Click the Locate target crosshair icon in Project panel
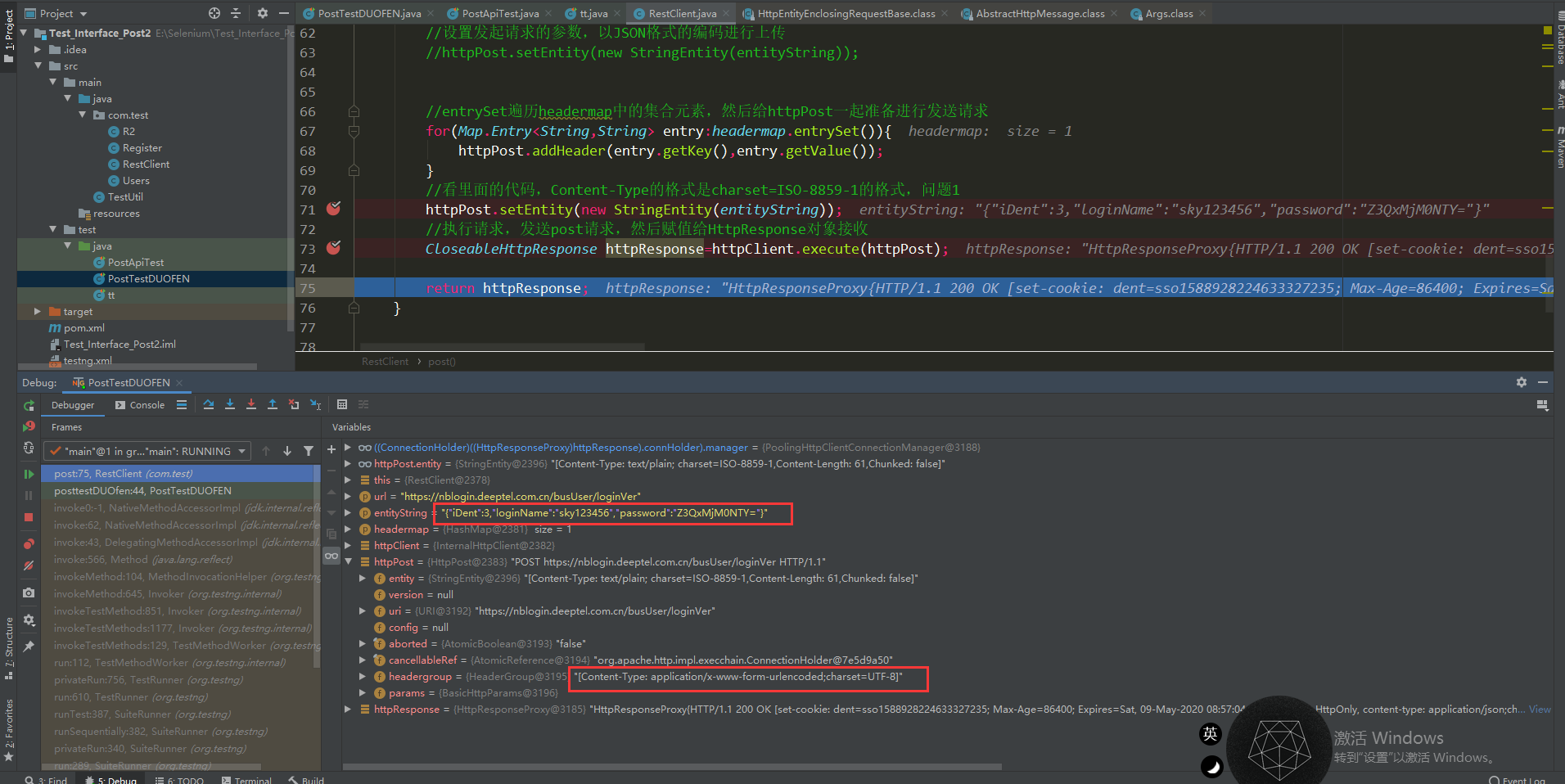Viewport: 1565px width, 784px height. click(214, 13)
